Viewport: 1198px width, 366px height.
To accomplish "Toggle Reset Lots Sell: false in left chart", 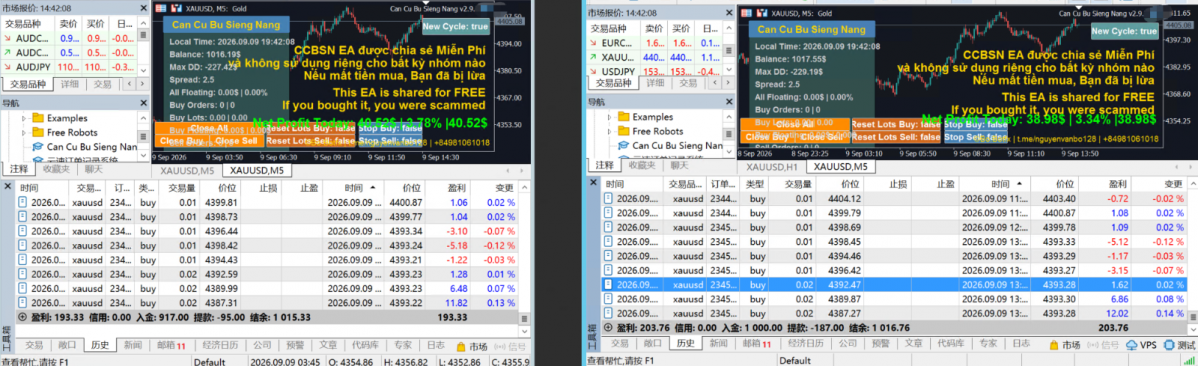I will [311, 141].
